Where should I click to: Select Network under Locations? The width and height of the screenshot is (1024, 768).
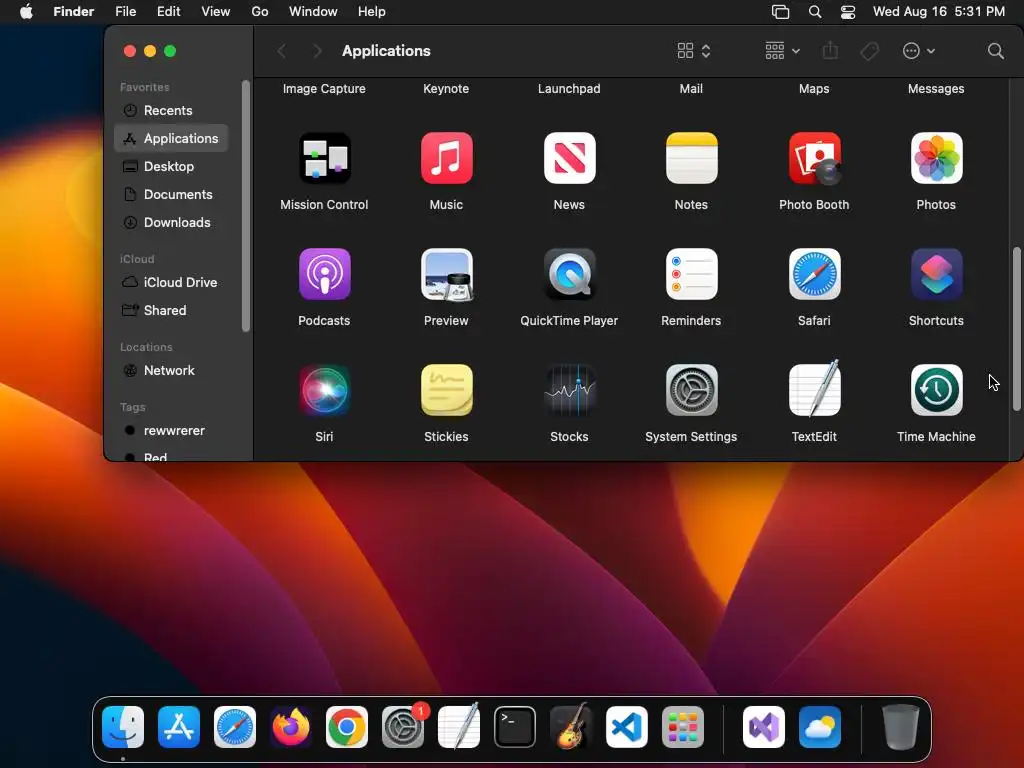(x=171, y=370)
